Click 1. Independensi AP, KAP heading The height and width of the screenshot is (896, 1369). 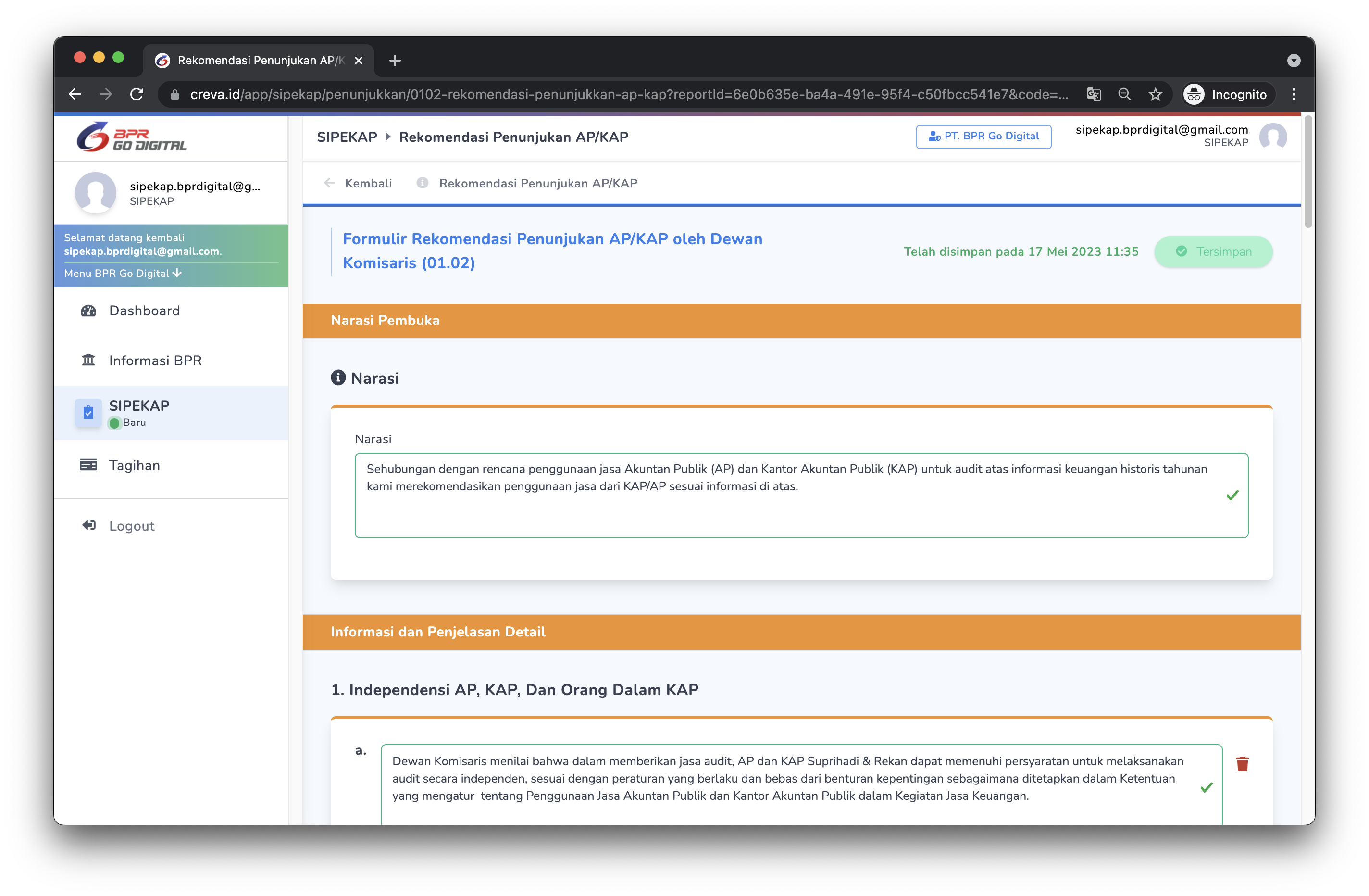click(515, 689)
